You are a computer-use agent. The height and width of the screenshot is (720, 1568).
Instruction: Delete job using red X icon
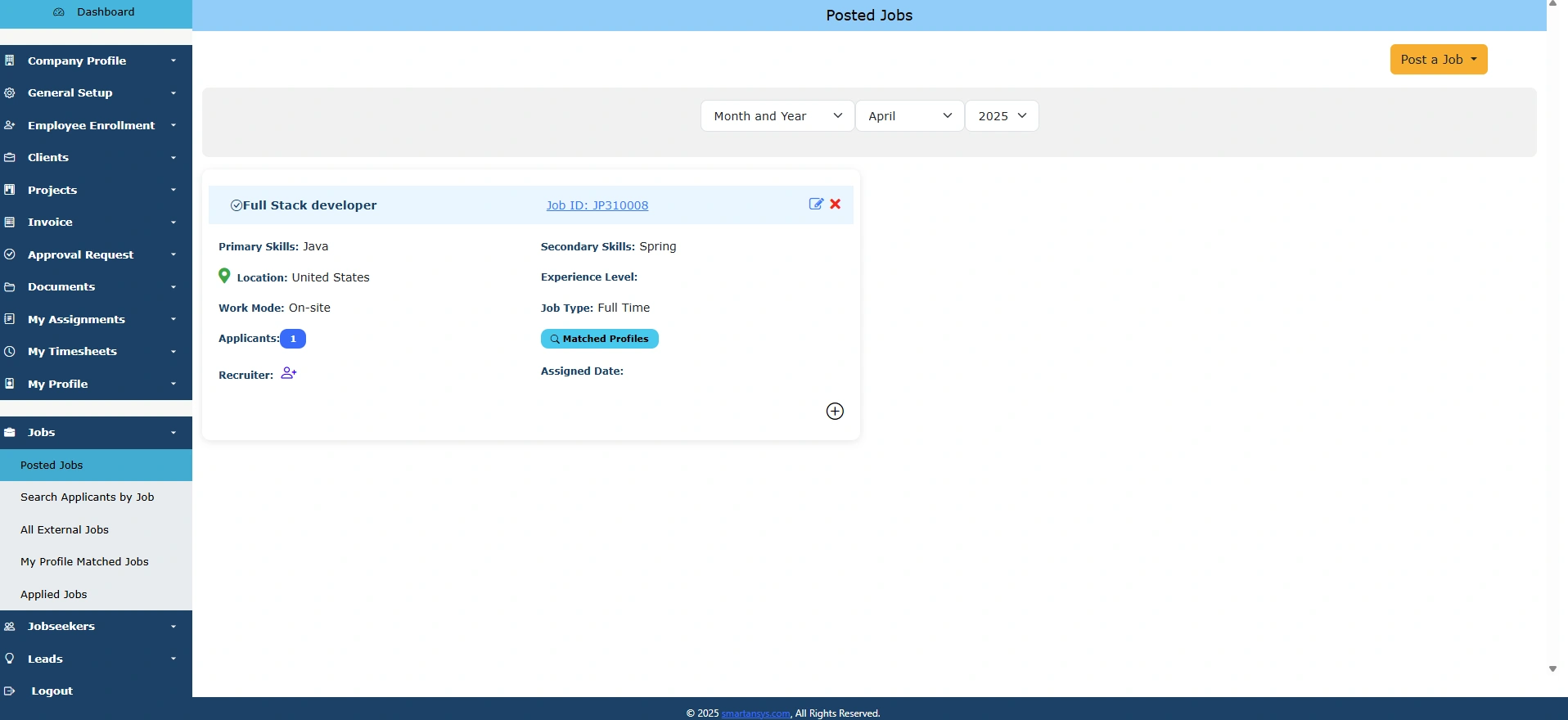tap(835, 204)
